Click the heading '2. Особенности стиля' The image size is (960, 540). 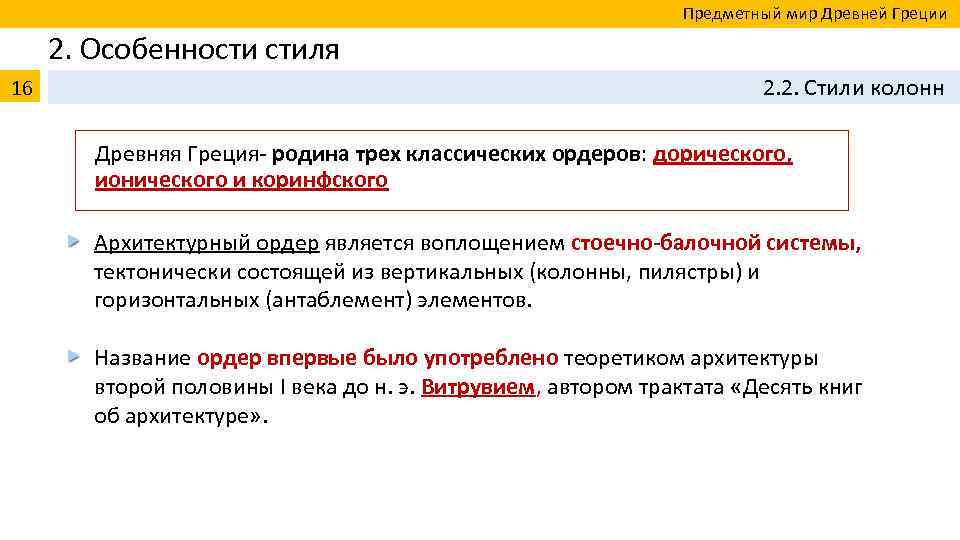193,50
